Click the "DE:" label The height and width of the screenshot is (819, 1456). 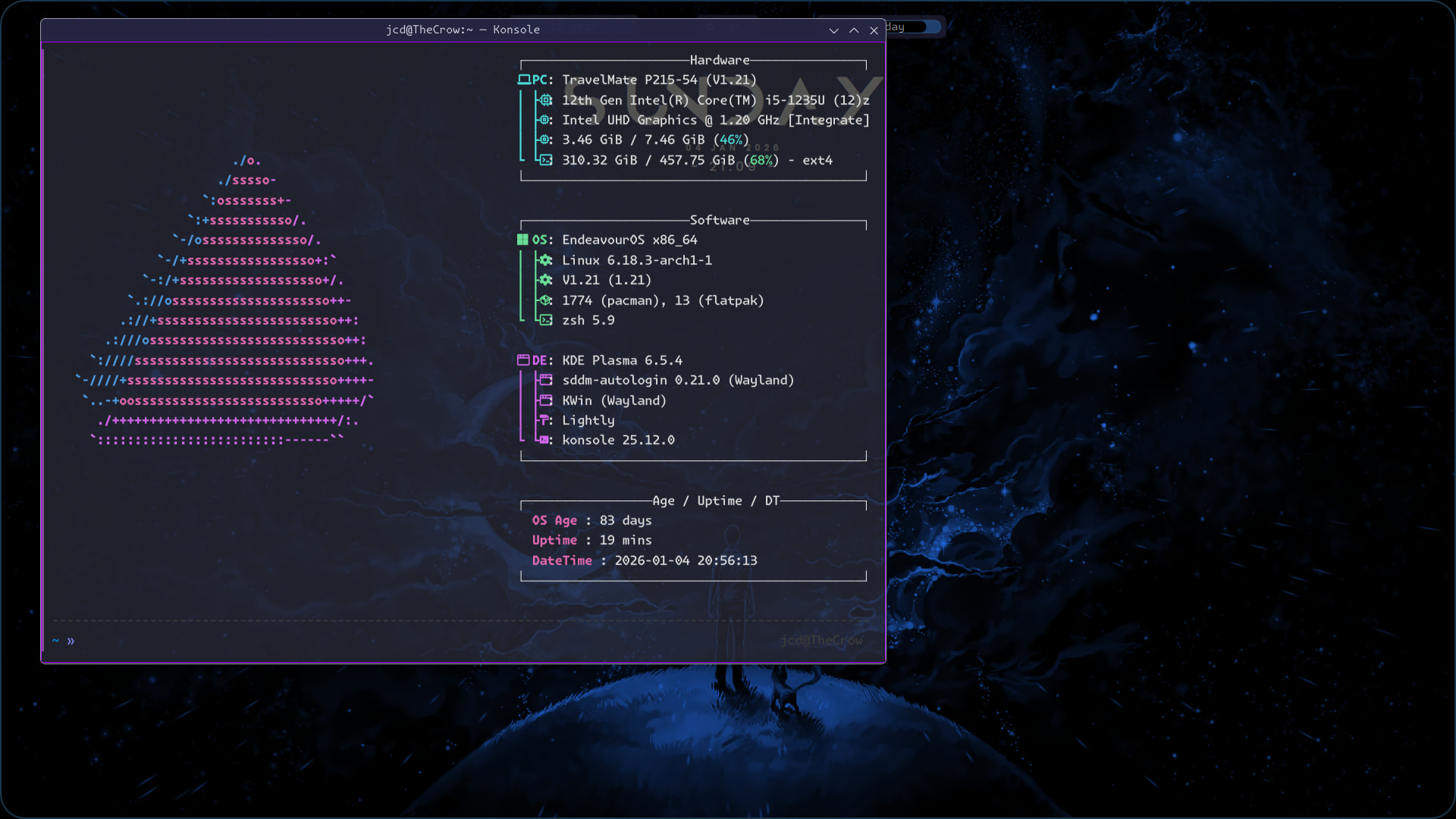click(543, 360)
